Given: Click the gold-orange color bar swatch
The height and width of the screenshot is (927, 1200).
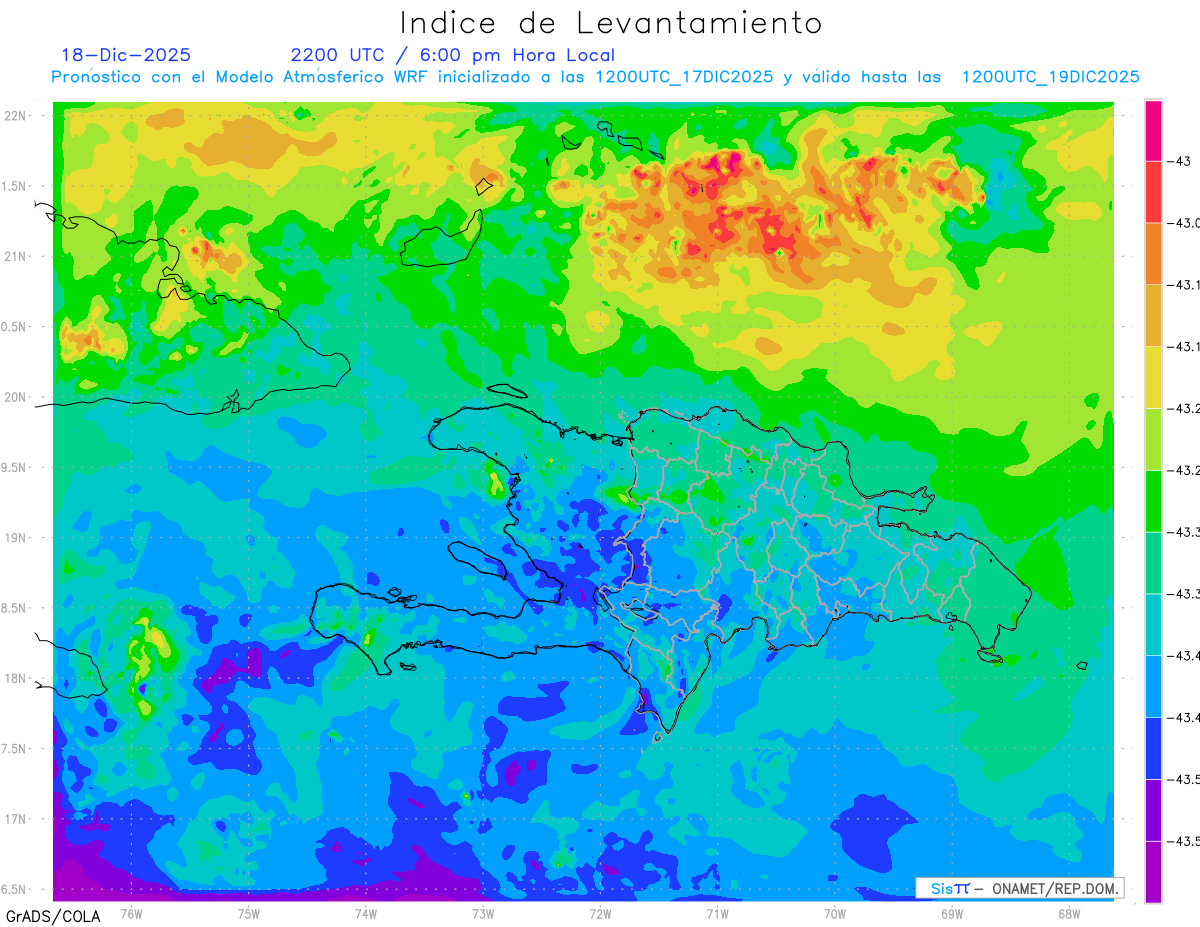Looking at the screenshot, I should click(1153, 316).
